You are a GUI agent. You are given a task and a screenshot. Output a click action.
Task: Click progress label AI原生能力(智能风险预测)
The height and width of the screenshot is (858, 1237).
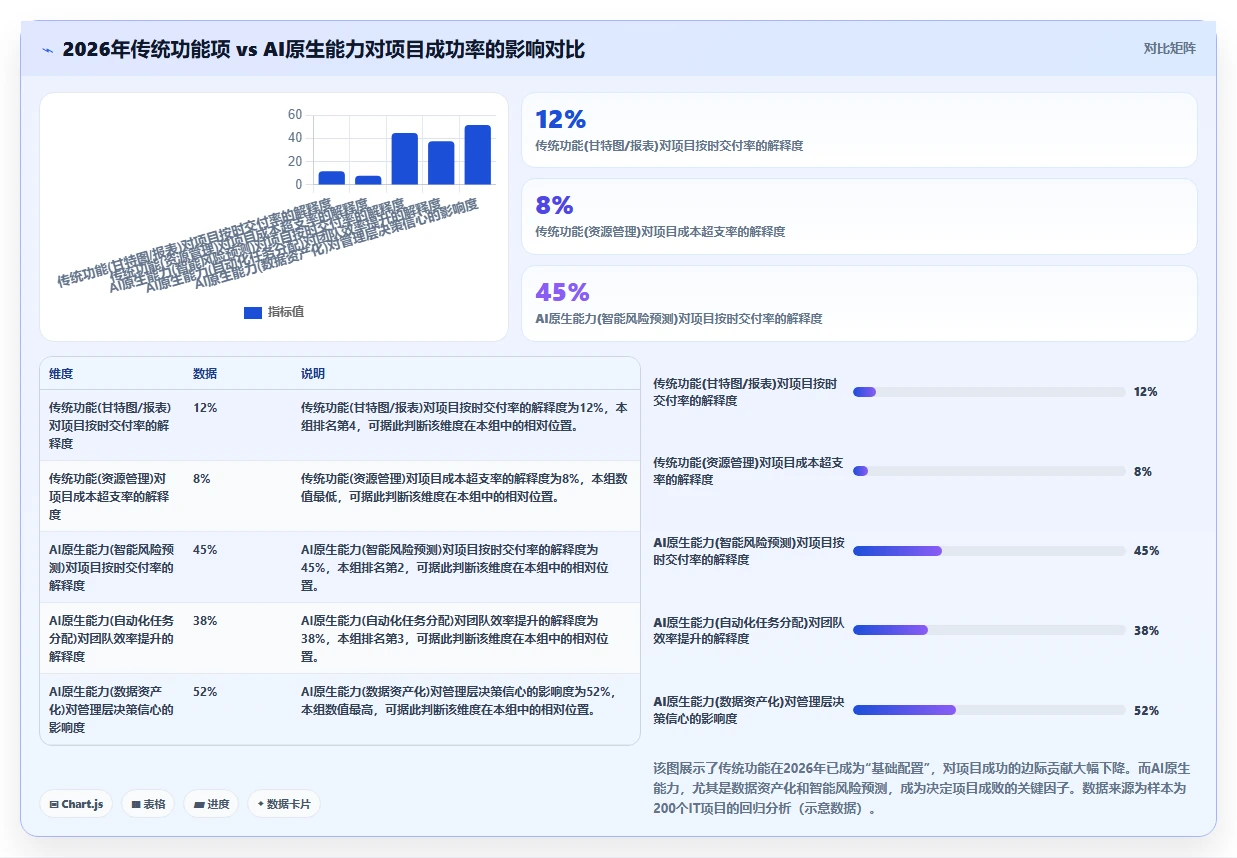(749, 551)
